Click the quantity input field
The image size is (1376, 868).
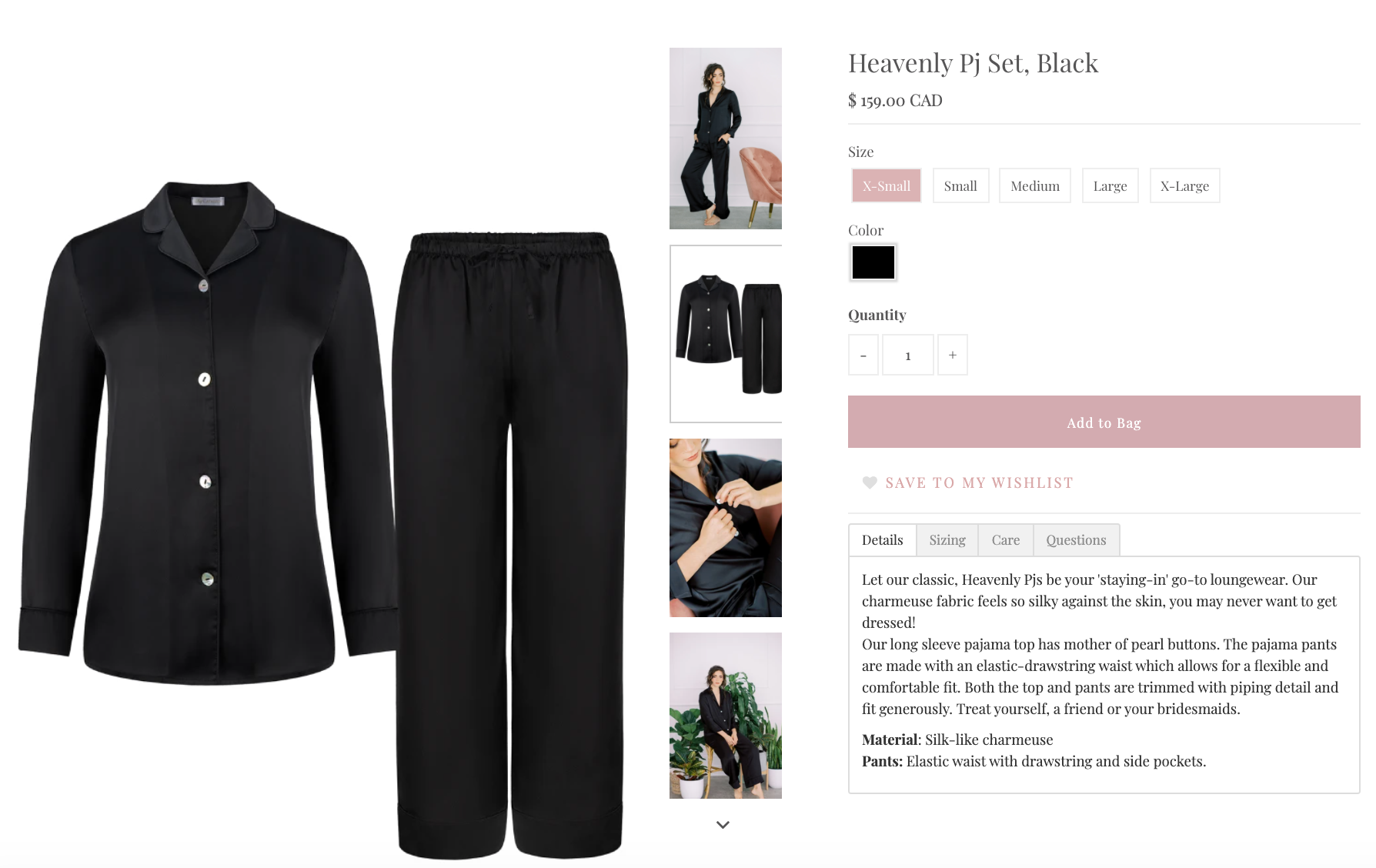[908, 355]
